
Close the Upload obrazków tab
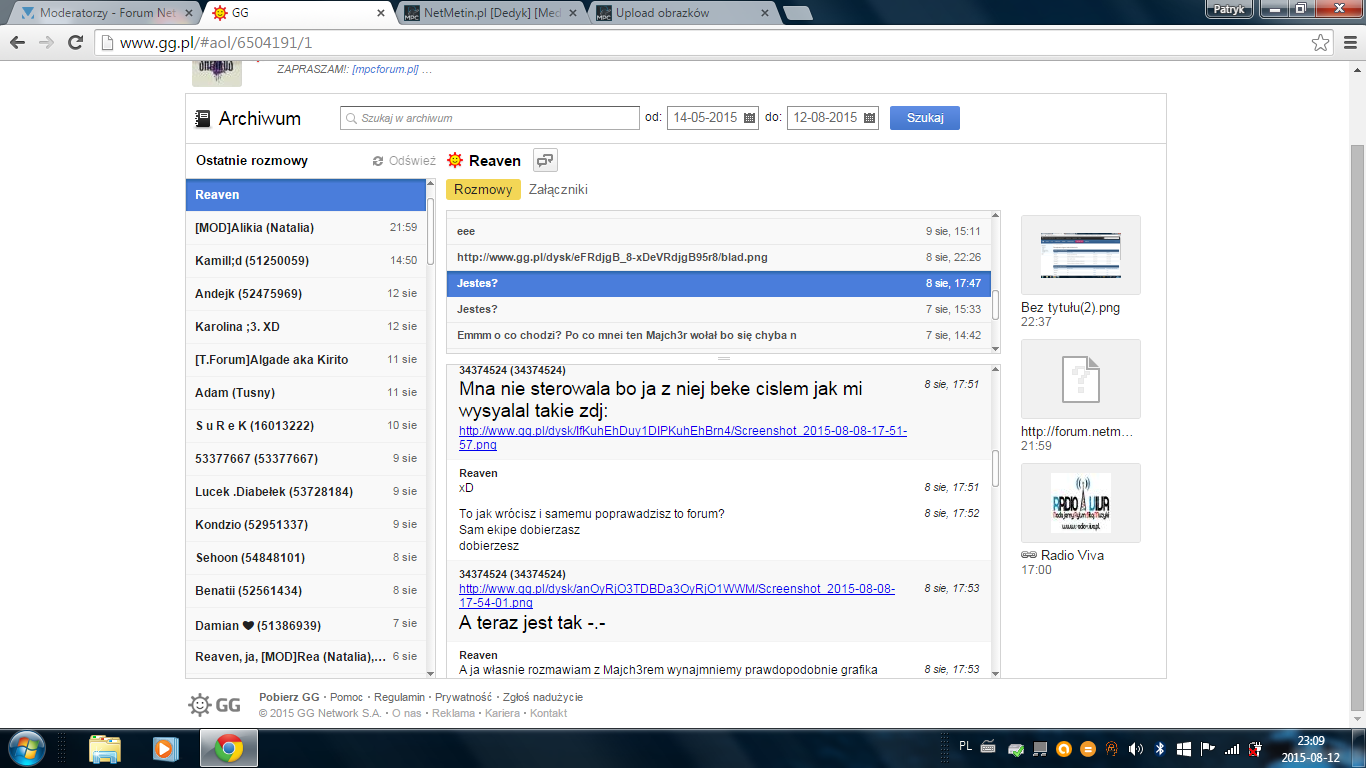click(x=765, y=13)
